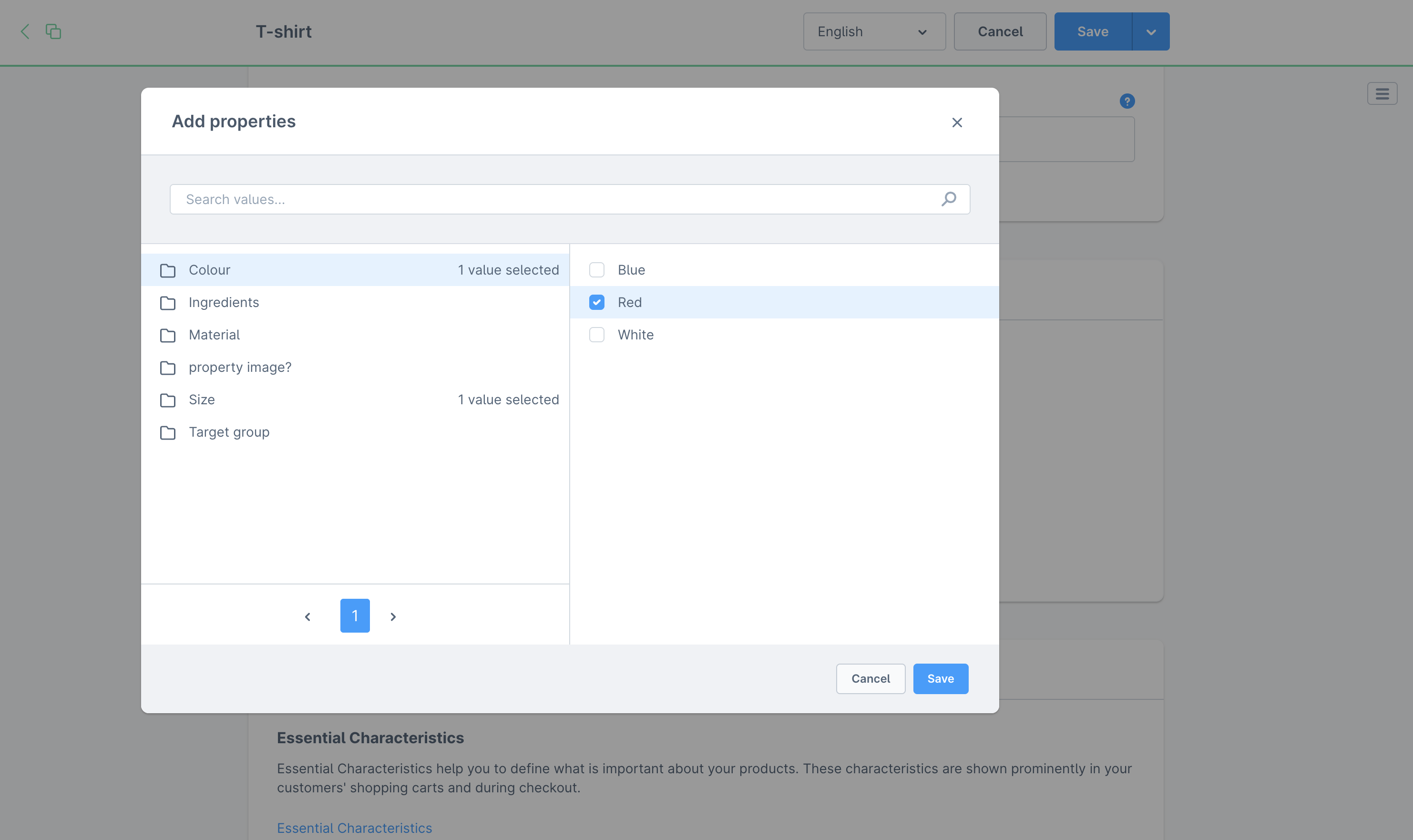
Task: Click the duplicate product icon
Action: (53, 31)
